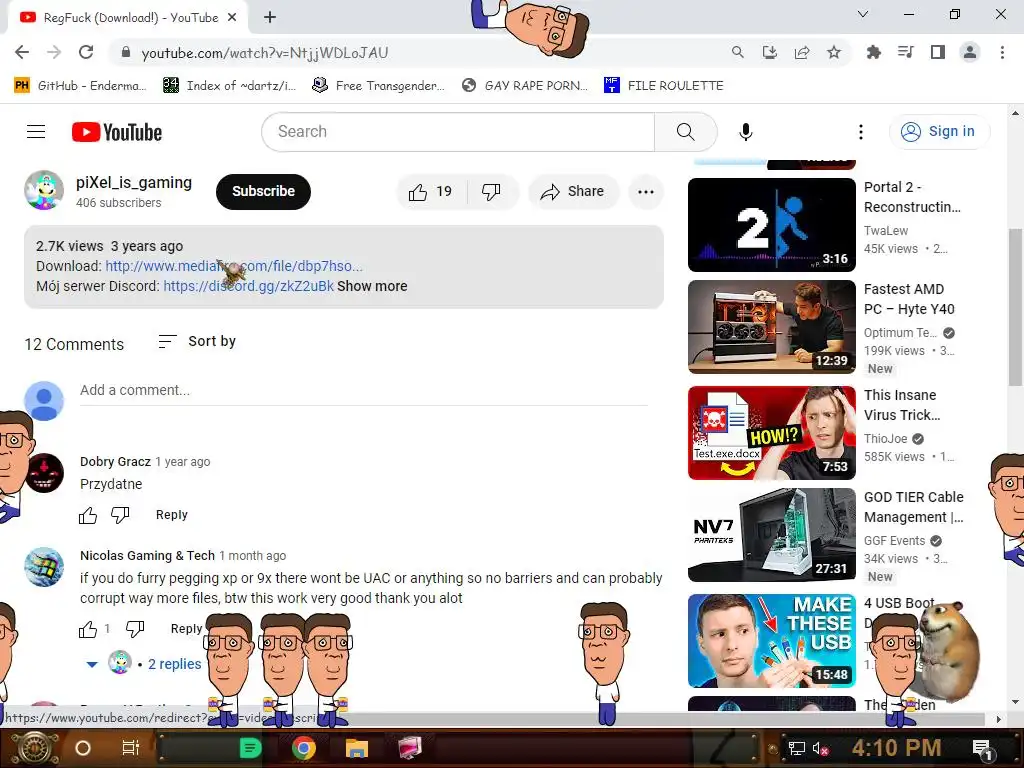The height and width of the screenshot is (768, 1024).
Task: Open the mediafire download link
Action: click(x=234, y=266)
